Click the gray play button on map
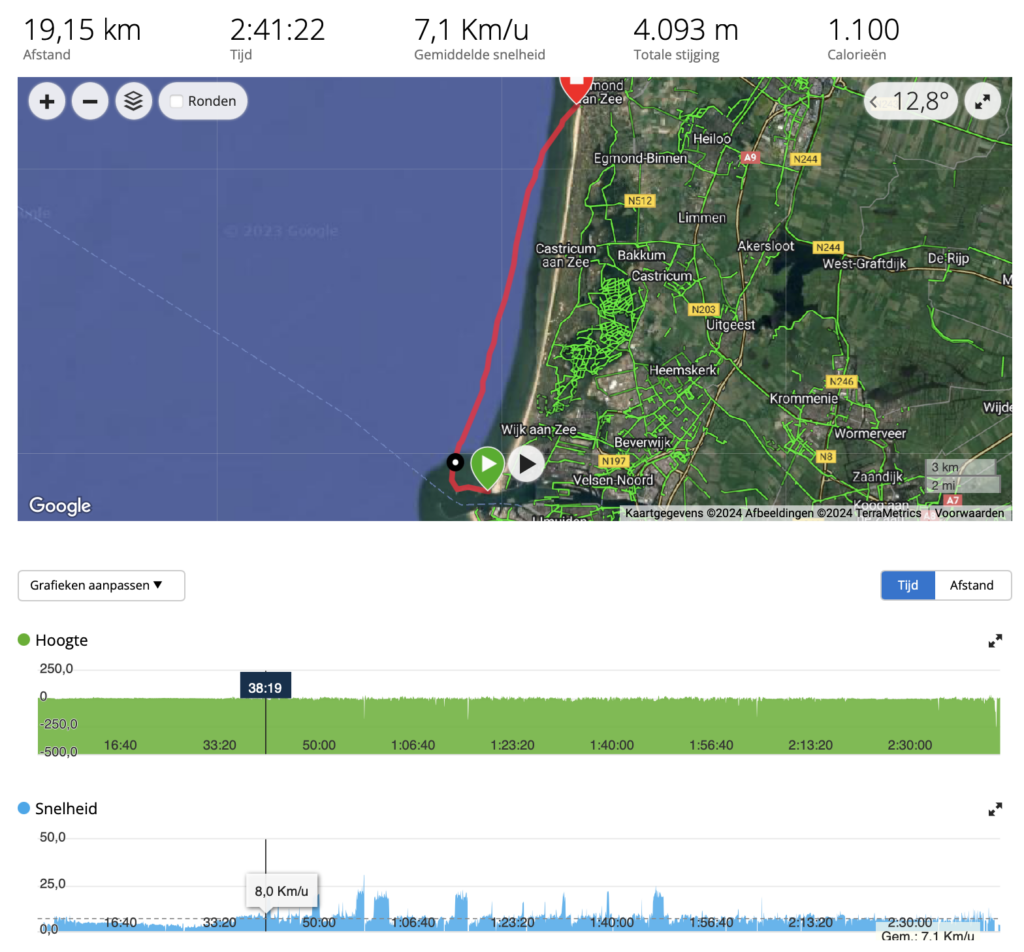 [526, 464]
